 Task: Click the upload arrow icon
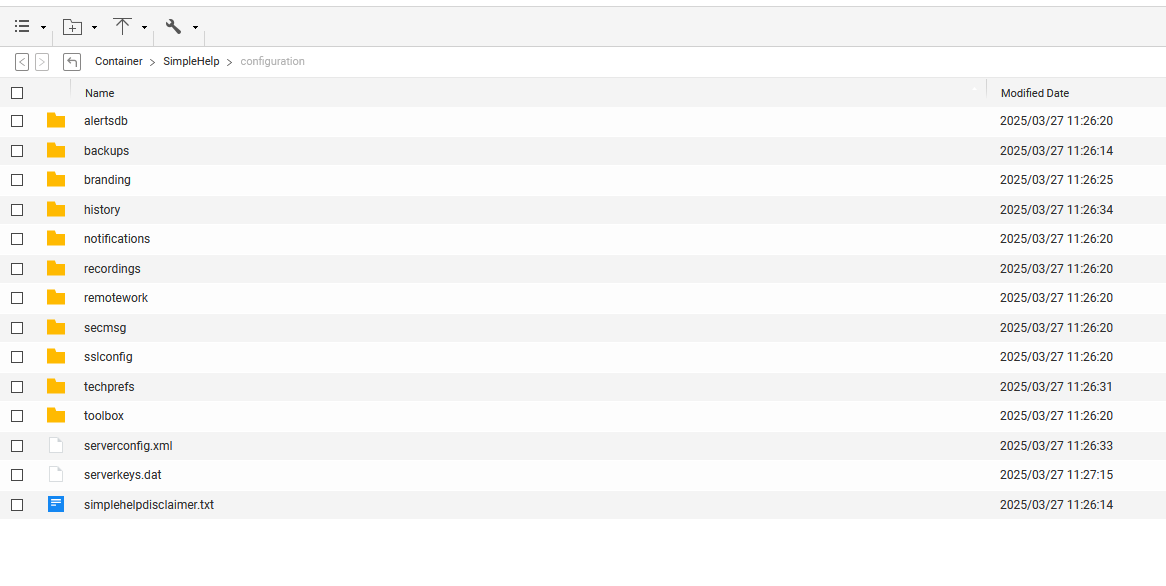[x=123, y=27]
